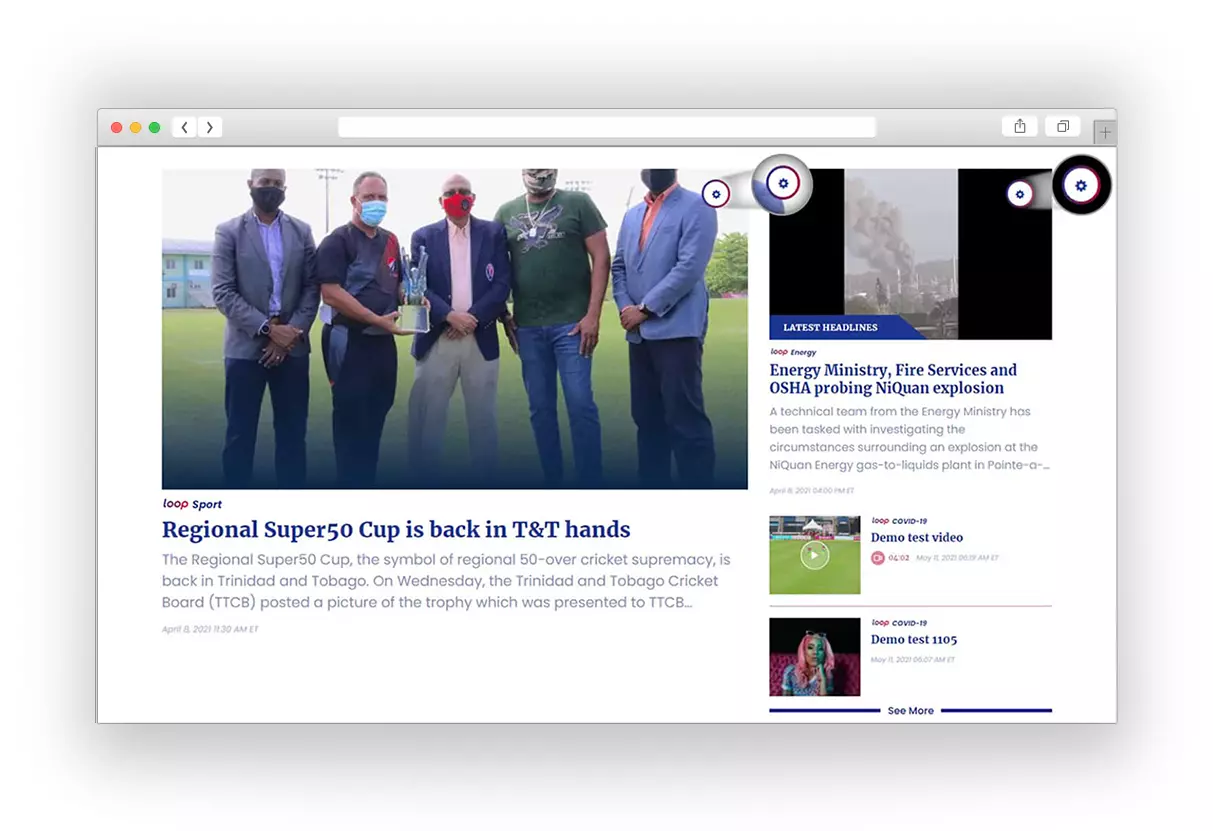The image size is (1213, 831).
Task: Open the share icon in browser toolbar
Action: click(1020, 126)
